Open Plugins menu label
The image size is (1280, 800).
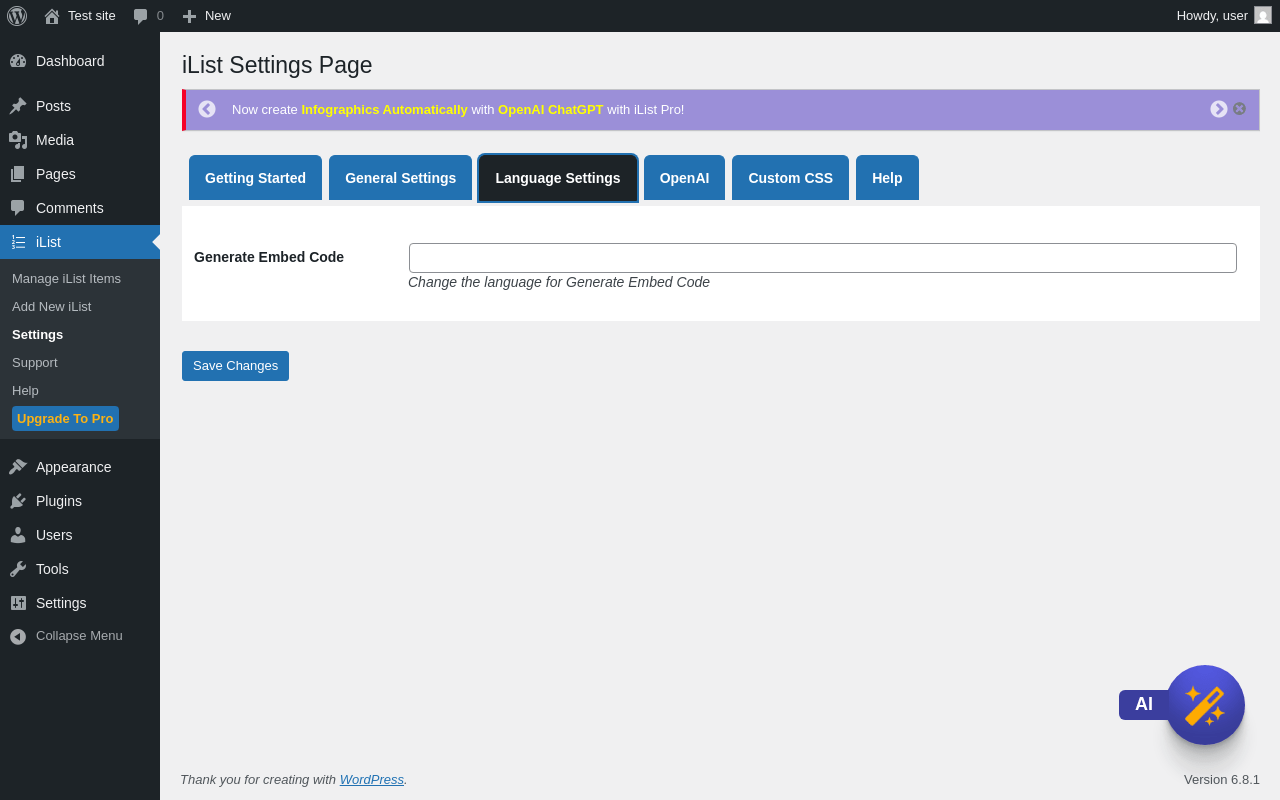[x=59, y=501]
